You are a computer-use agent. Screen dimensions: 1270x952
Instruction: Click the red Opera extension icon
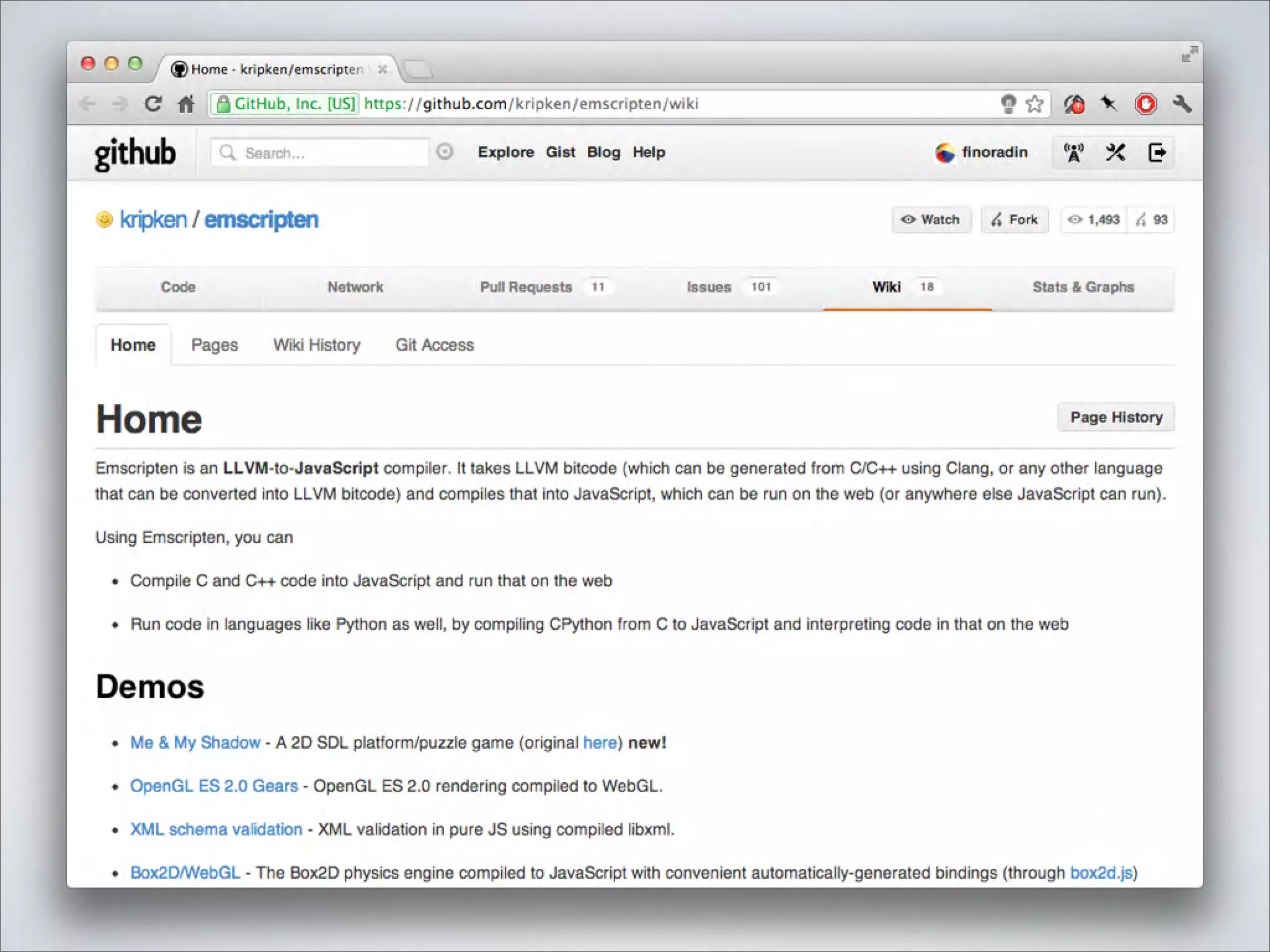1145,104
